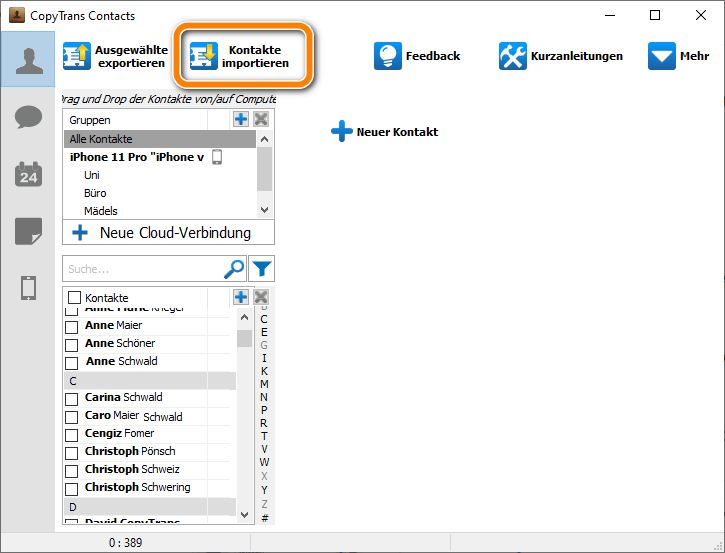Click Kontakte importieren toolbar button
Image resolution: width=725 pixels, height=553 pixels.
click(x=240, y=56)
